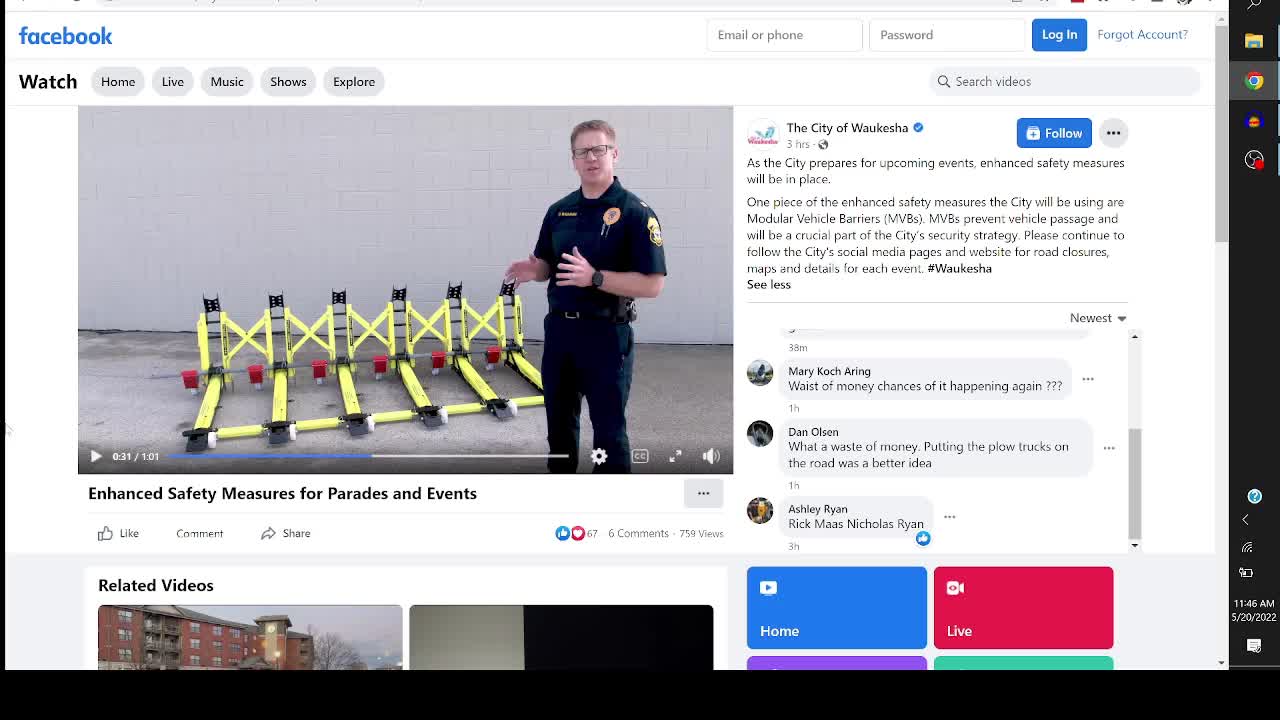Open video options menu beside title
The width and height of the screenshot is (1280, 720).
tap(704, 493)
